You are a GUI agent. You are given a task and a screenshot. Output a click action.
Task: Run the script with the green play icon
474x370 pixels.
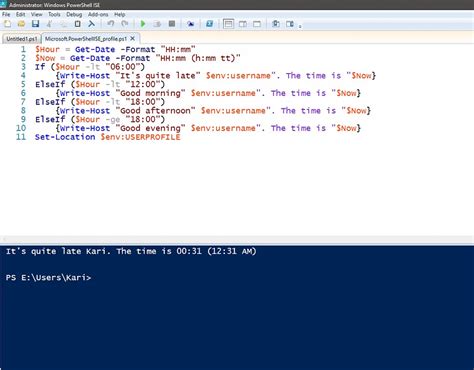click(x=143, y=24)
